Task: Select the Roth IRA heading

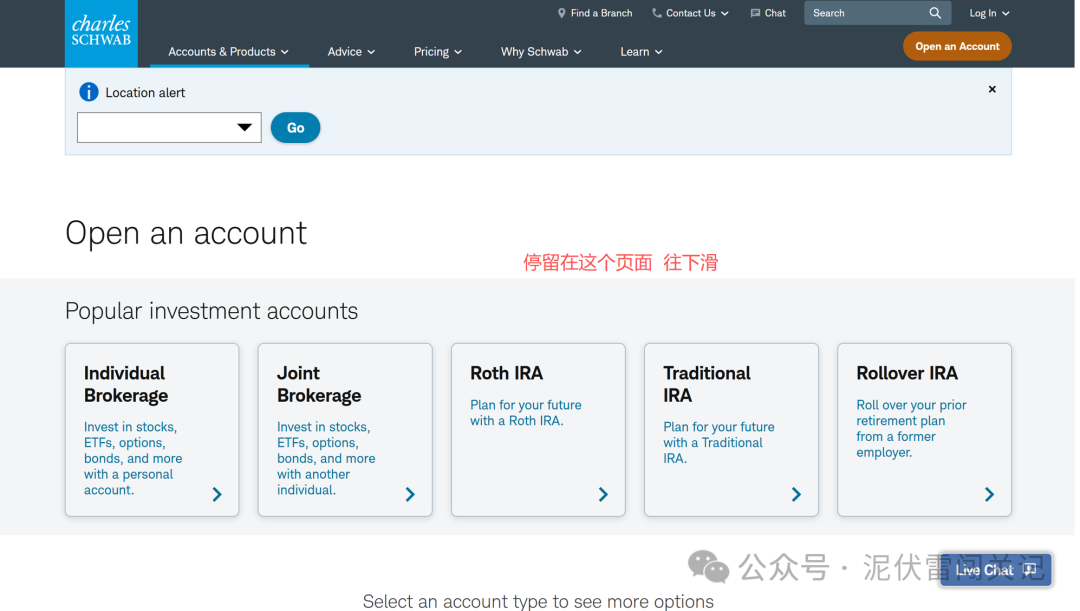Action: (506, 373)
